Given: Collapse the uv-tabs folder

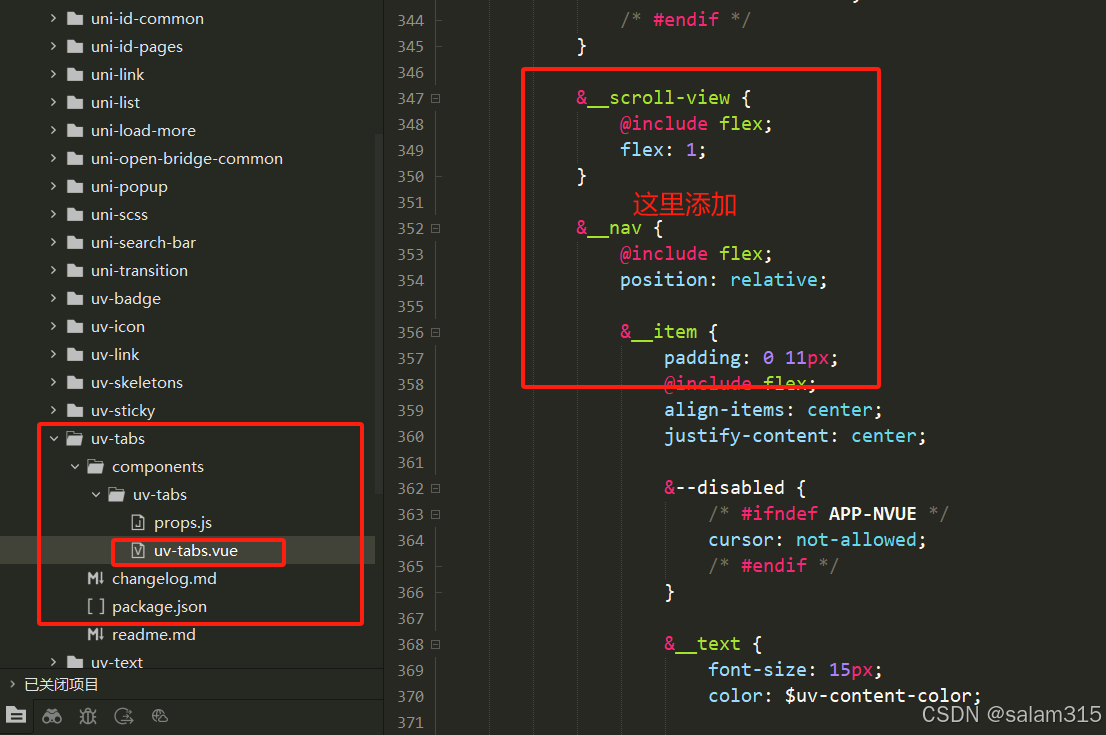Looking at the screenshot, I should 55,438.
